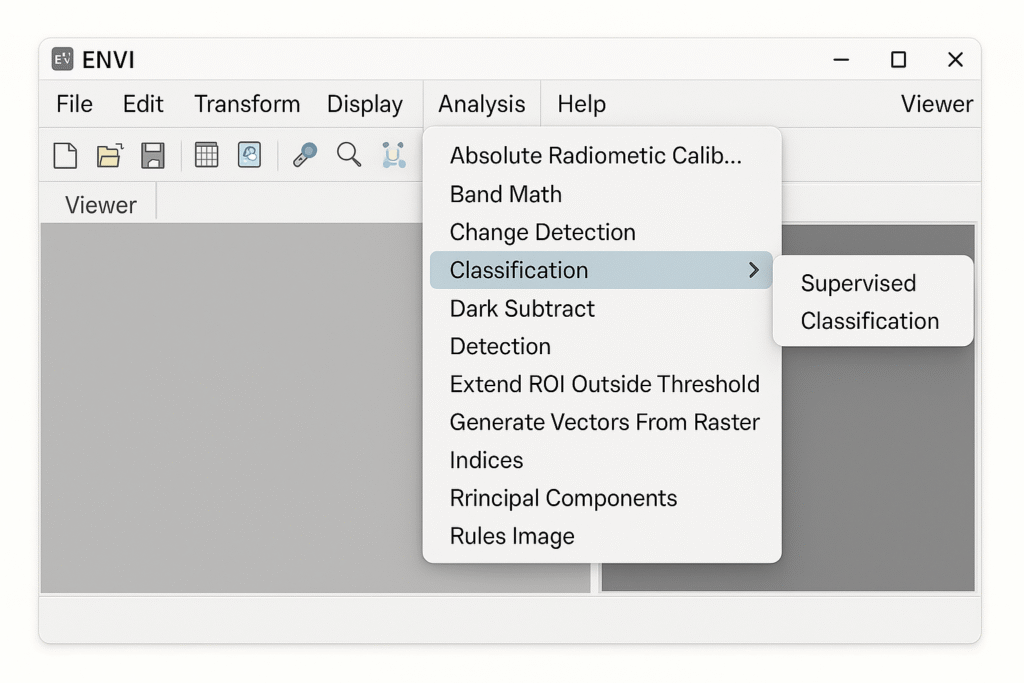Select Detection from the Analysis menu
The height and width of the screenshot is (683, 1024).
[601, 346]
